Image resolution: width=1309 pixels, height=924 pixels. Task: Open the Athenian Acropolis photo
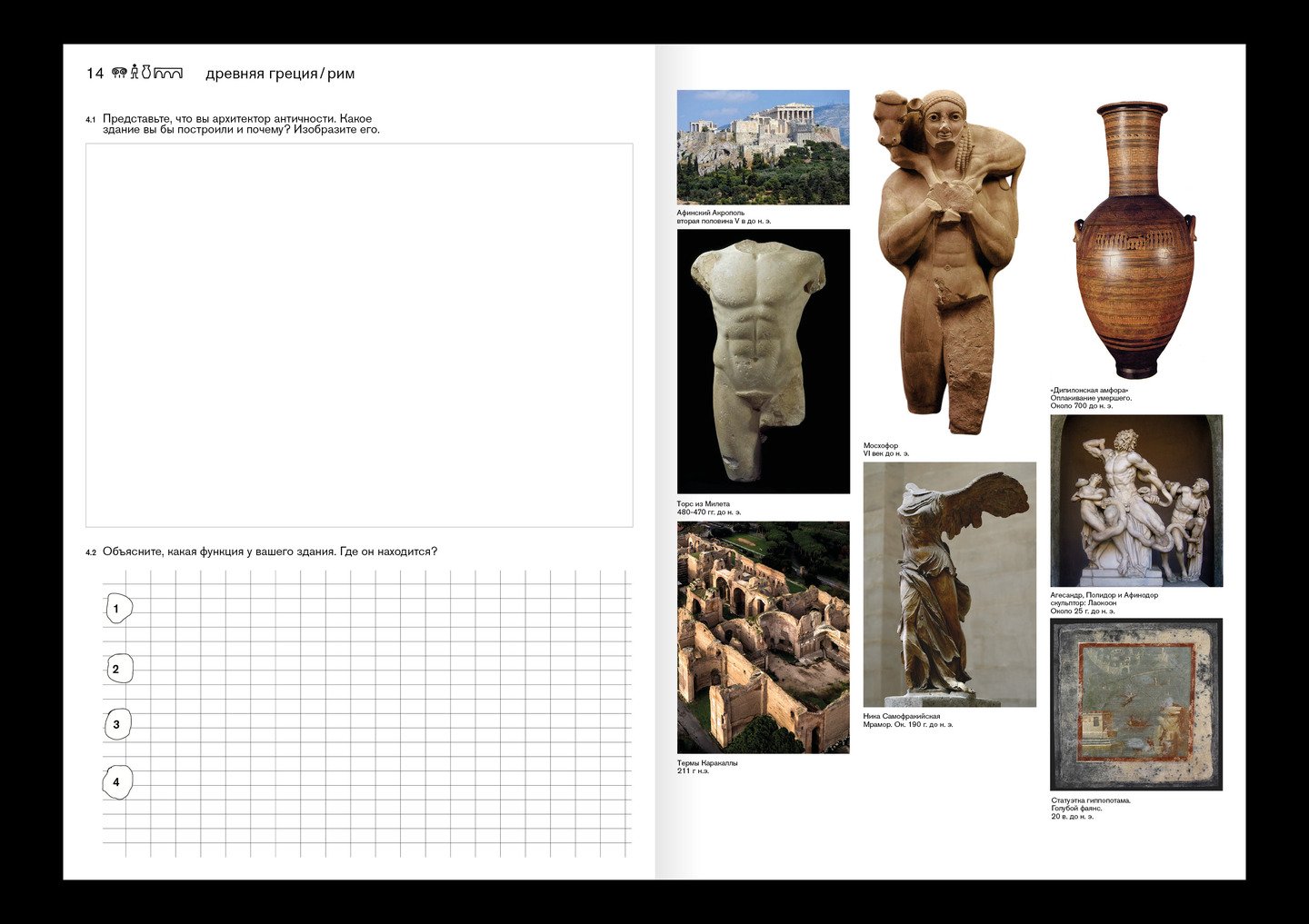point(763,147)
